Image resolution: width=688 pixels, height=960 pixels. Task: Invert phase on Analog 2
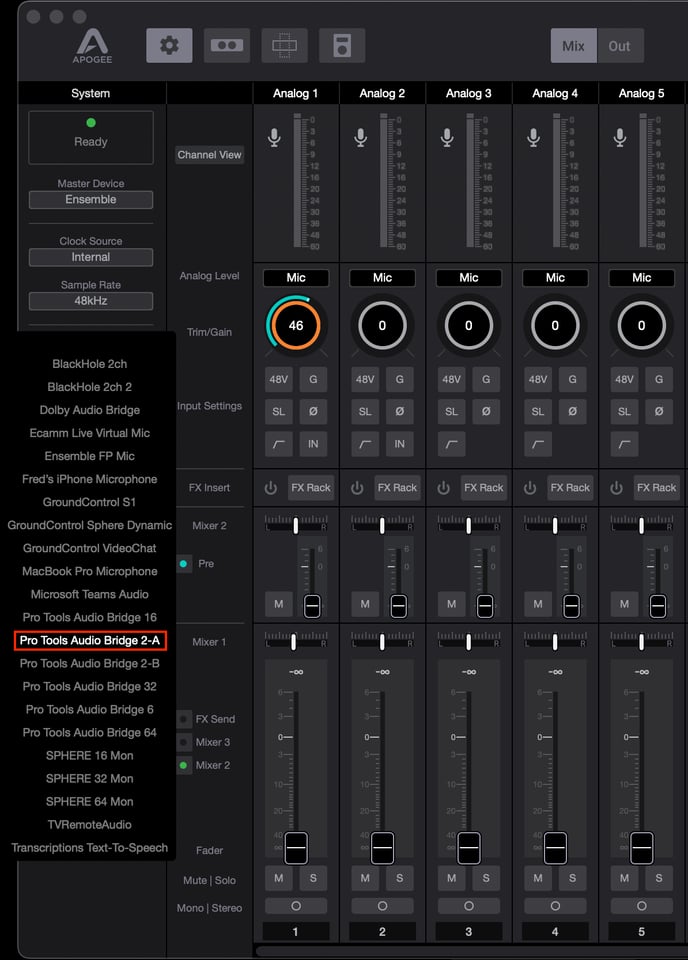(399, 411)
